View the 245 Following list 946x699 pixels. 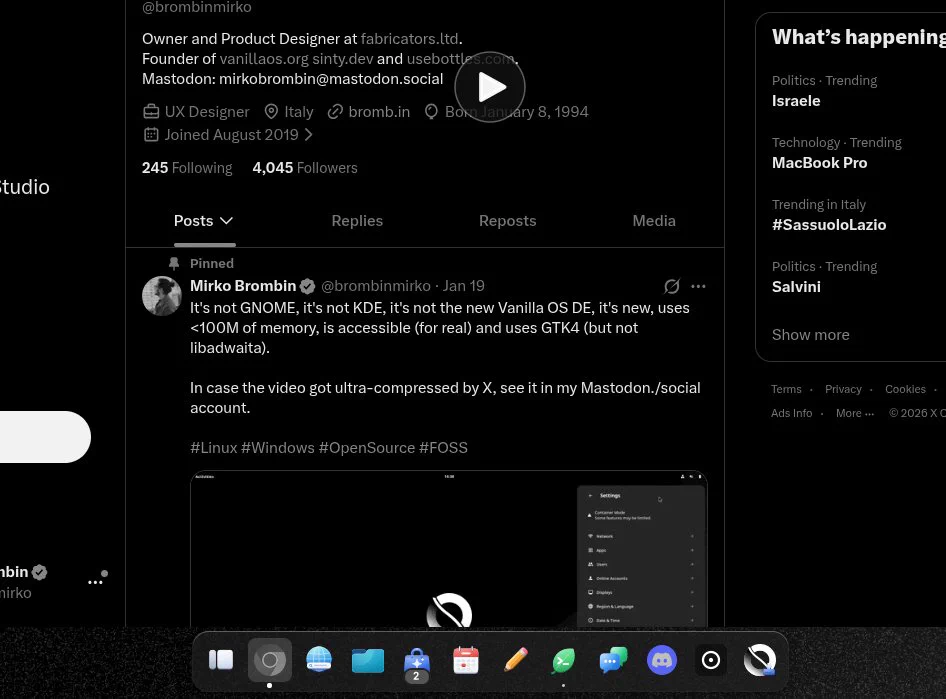tap(187, 168)
